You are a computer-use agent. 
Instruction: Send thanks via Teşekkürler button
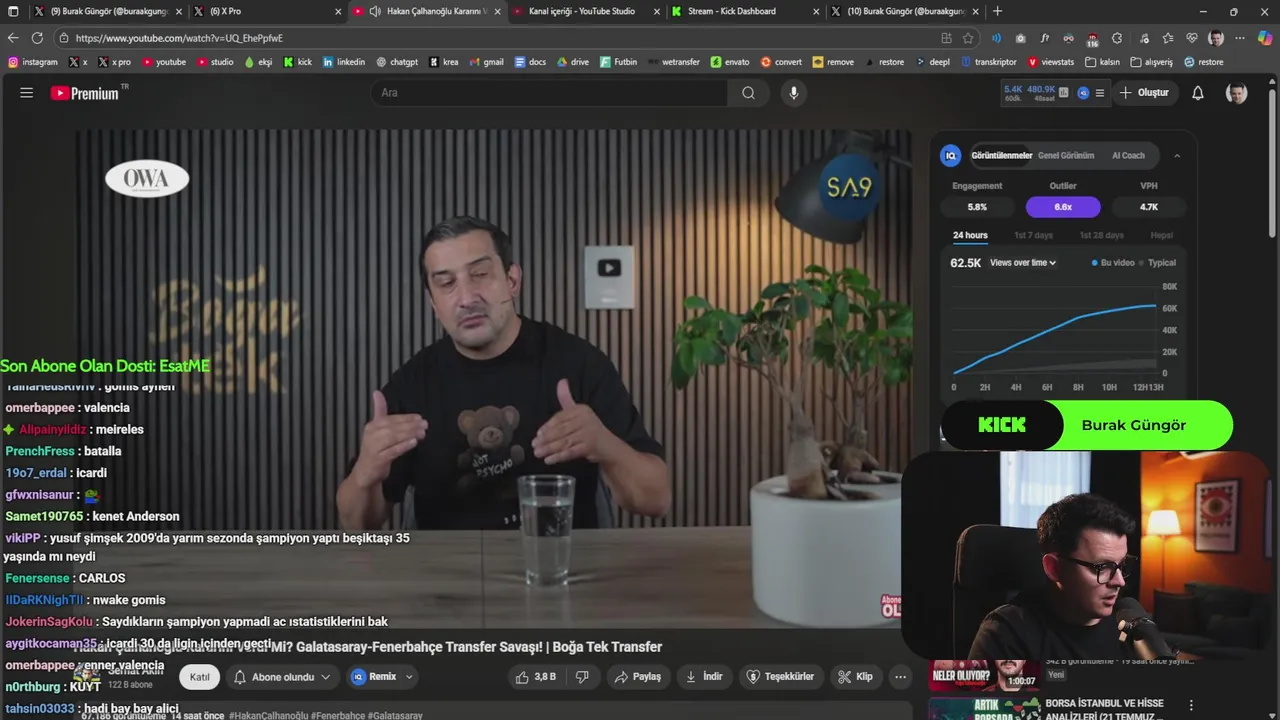783,677
